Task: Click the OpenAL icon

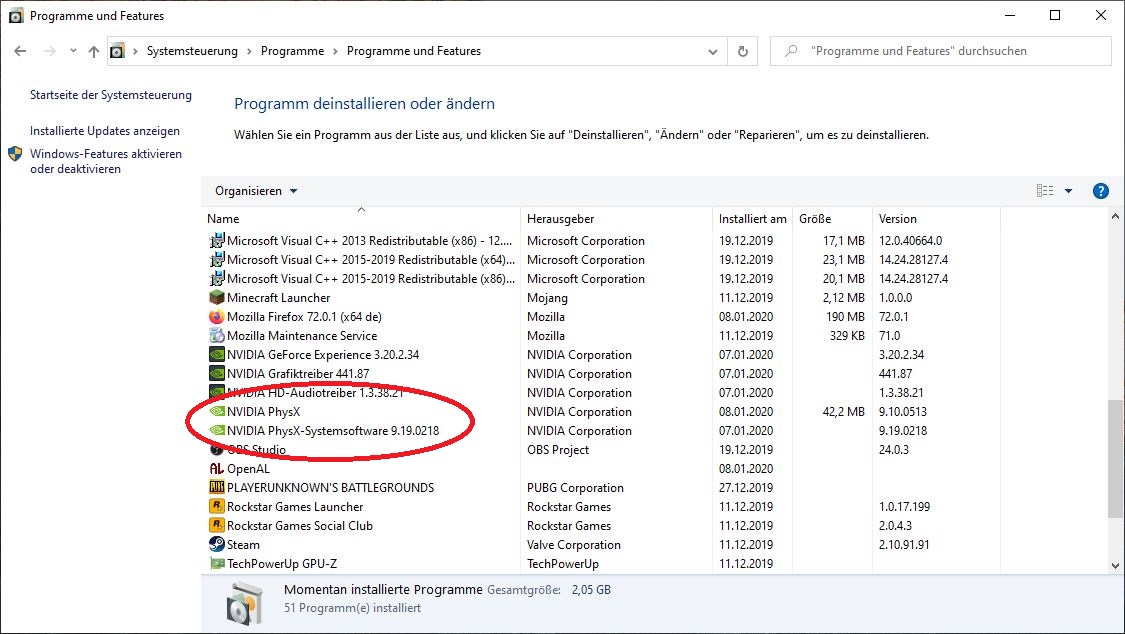Action: 217,468
